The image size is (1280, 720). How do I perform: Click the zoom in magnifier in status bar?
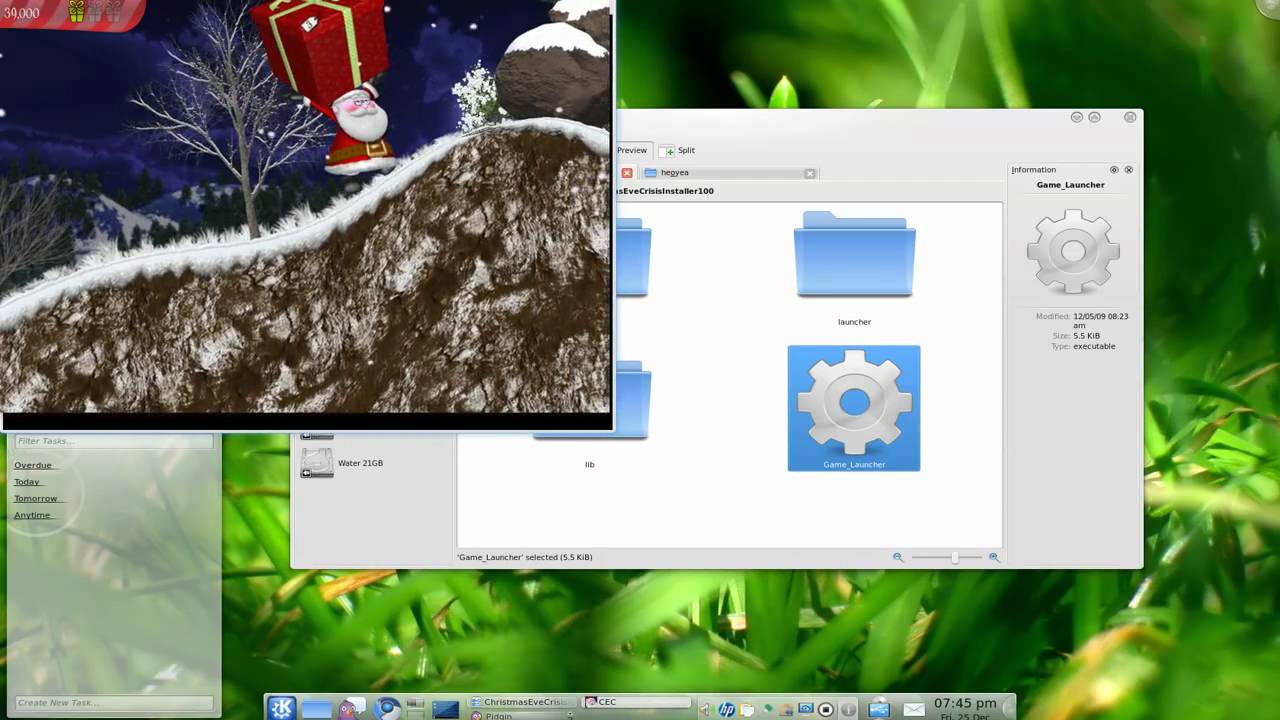[994, 557]
